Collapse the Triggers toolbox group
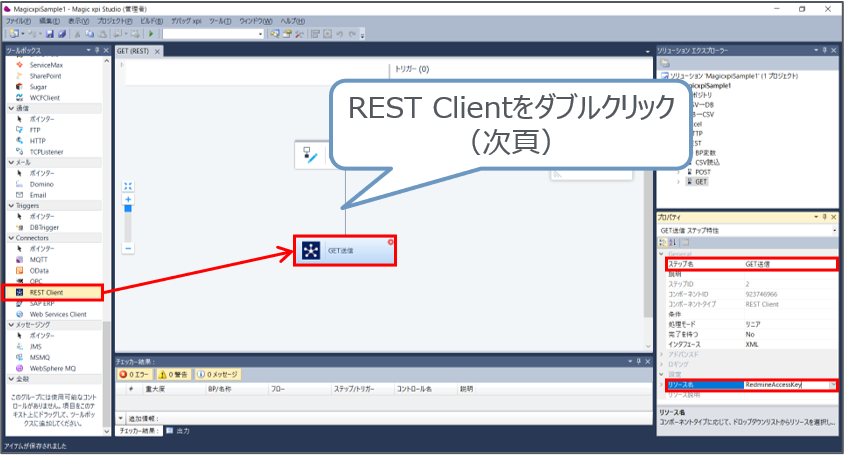Image resolution: width=844 pixels, height=455 pixels. [x=11, y=205]
